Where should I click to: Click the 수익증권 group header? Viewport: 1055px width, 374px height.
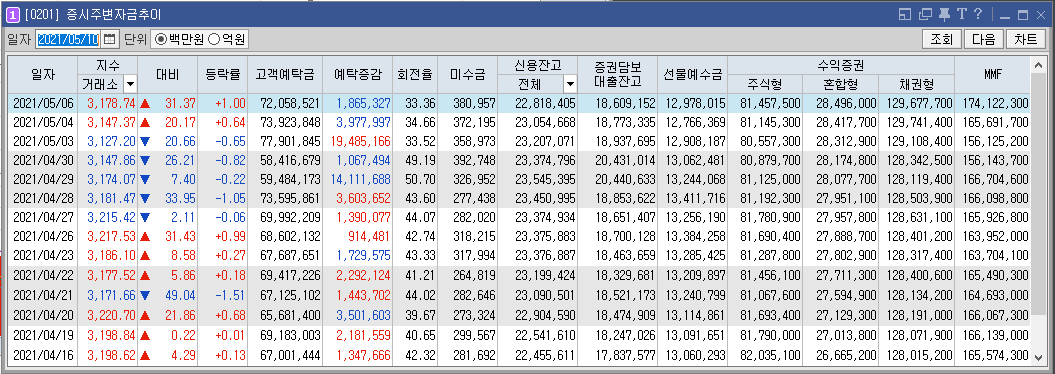point(841,65)
